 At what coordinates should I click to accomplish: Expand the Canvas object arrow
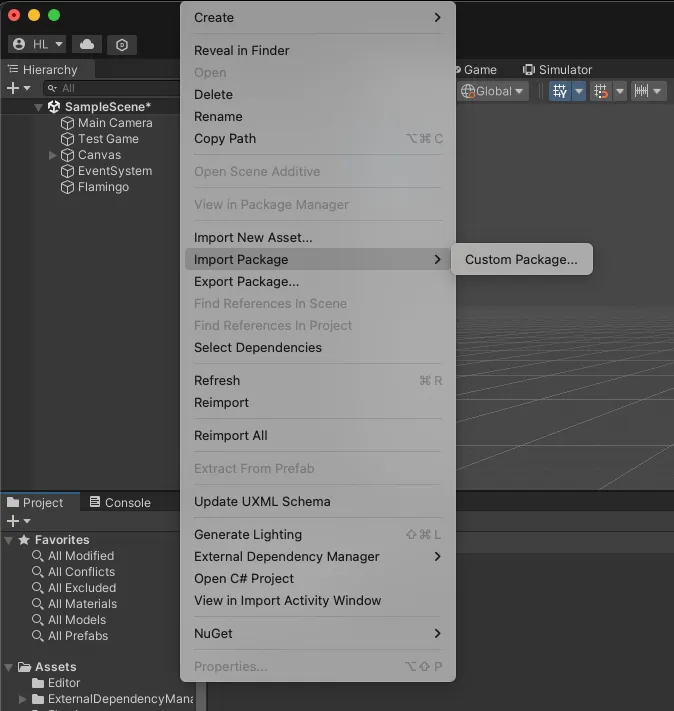(52, 155)
